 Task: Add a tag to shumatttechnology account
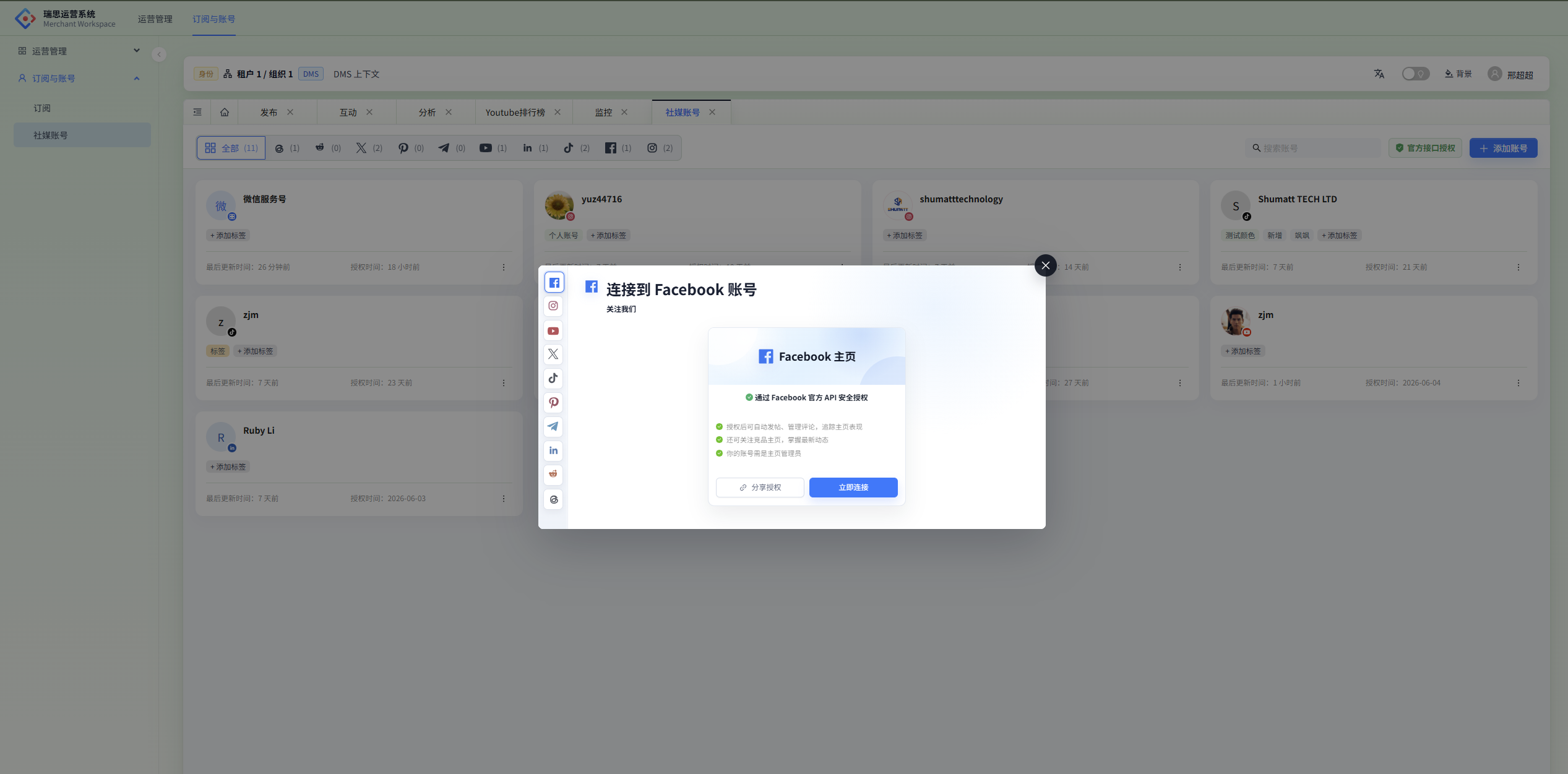coord(905,235)
